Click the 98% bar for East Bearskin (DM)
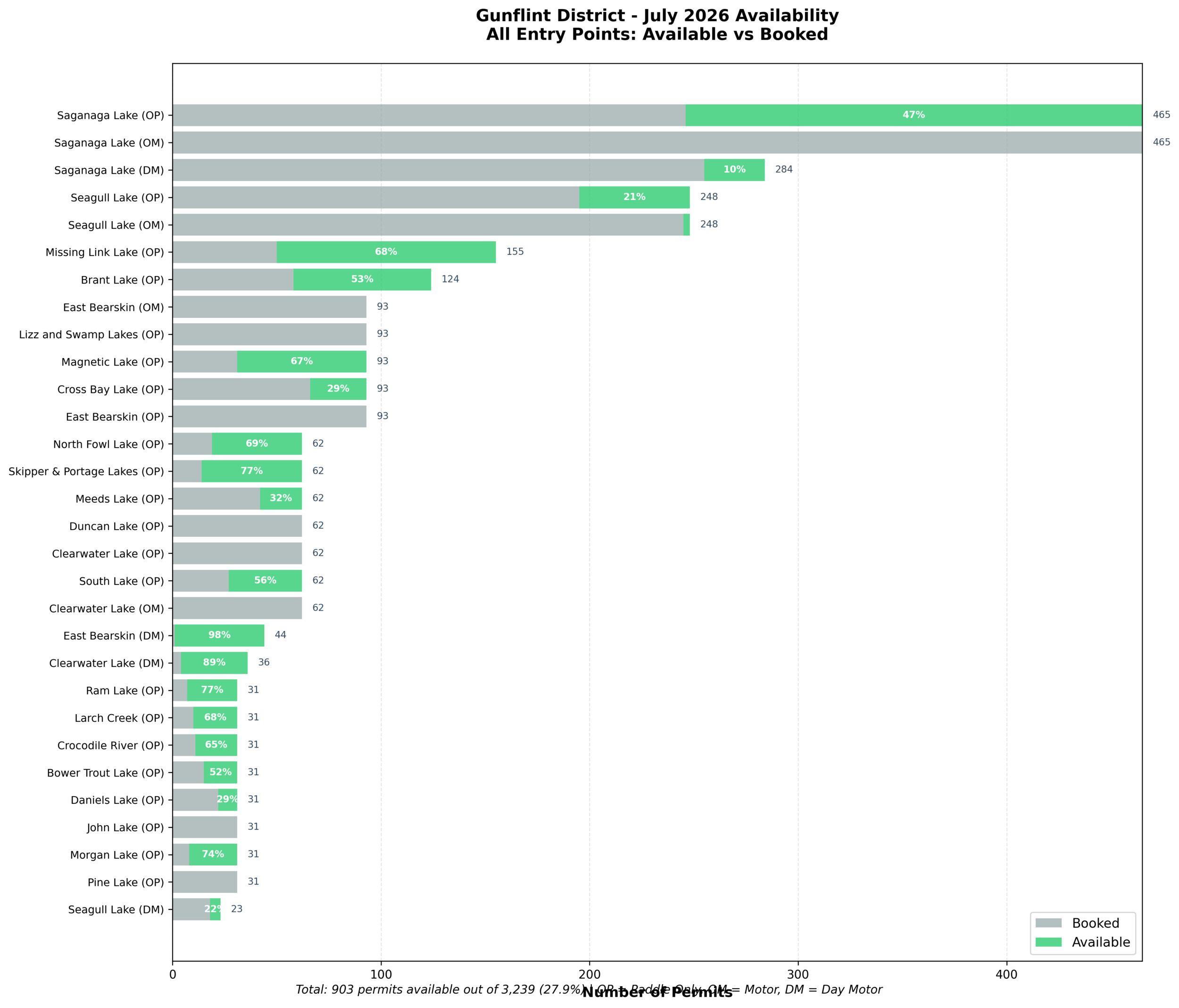This screenshot has width=1179, height=1008. click(219, 635)
